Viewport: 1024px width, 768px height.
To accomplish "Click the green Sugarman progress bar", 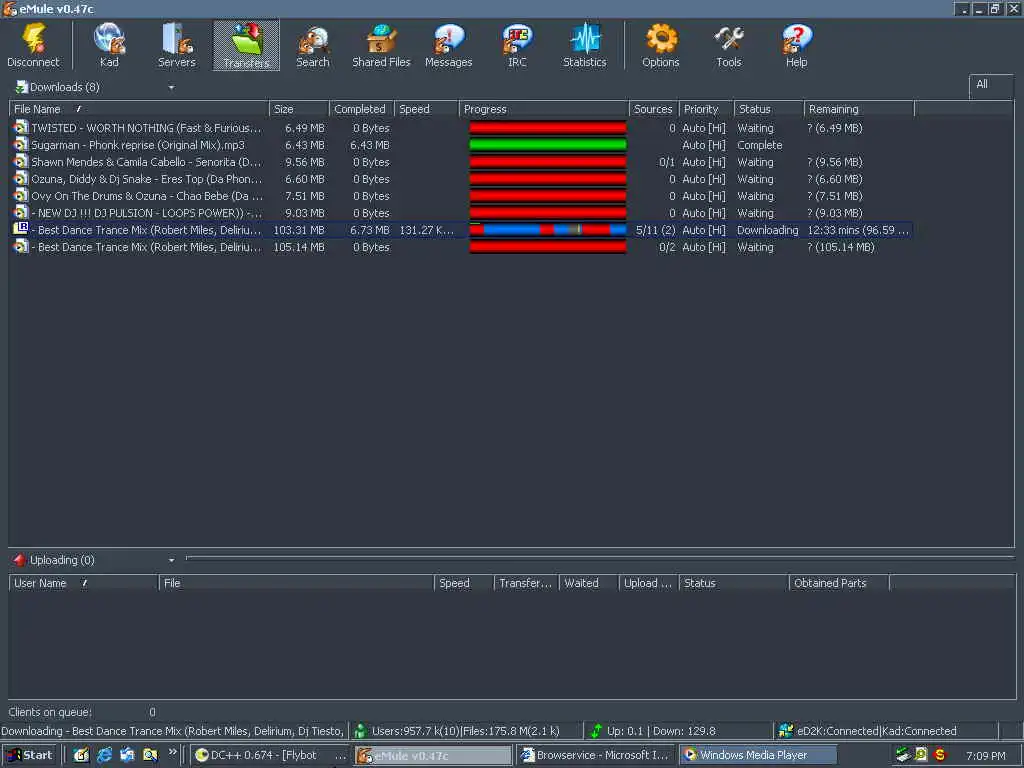I will tap(548, 145).
